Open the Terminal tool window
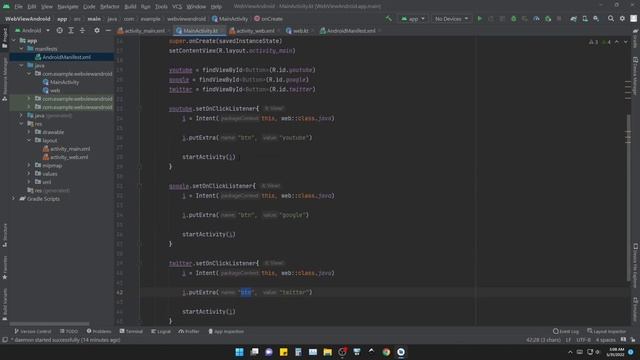 tap(131, 331)
